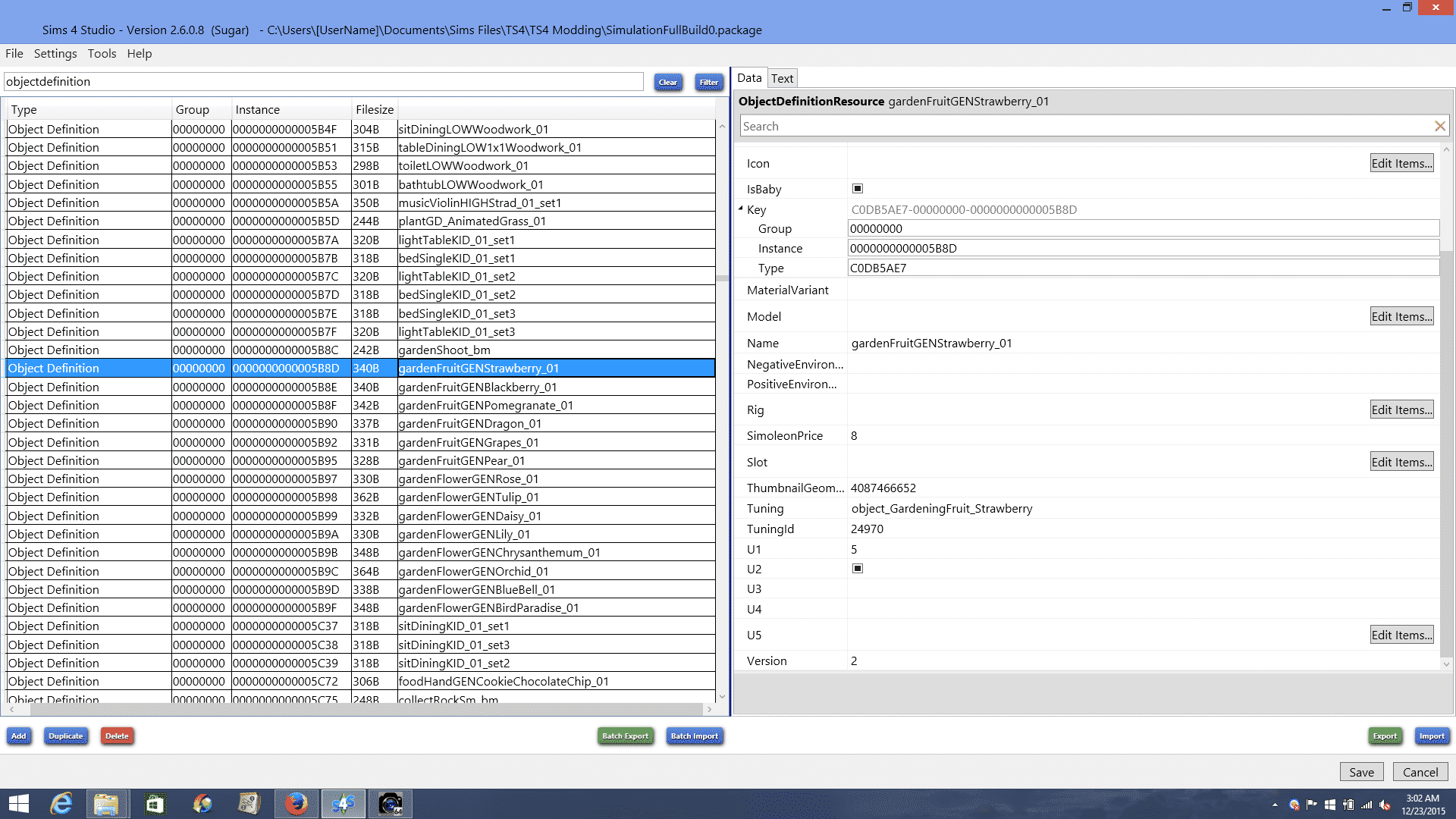This screenshot has height=819, width=1456.
Task: Click the Batch Export button
Action: [624, 736]
